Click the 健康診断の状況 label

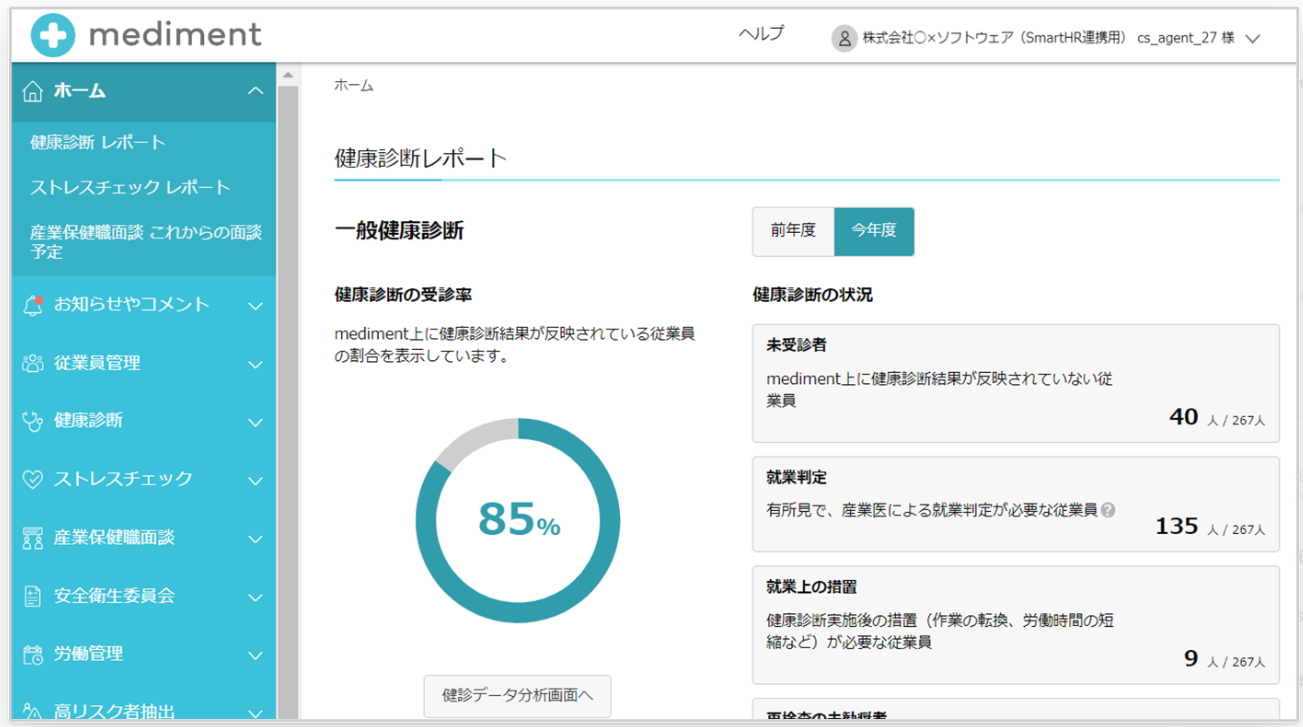pyautogui.click(x=812, y=295)
